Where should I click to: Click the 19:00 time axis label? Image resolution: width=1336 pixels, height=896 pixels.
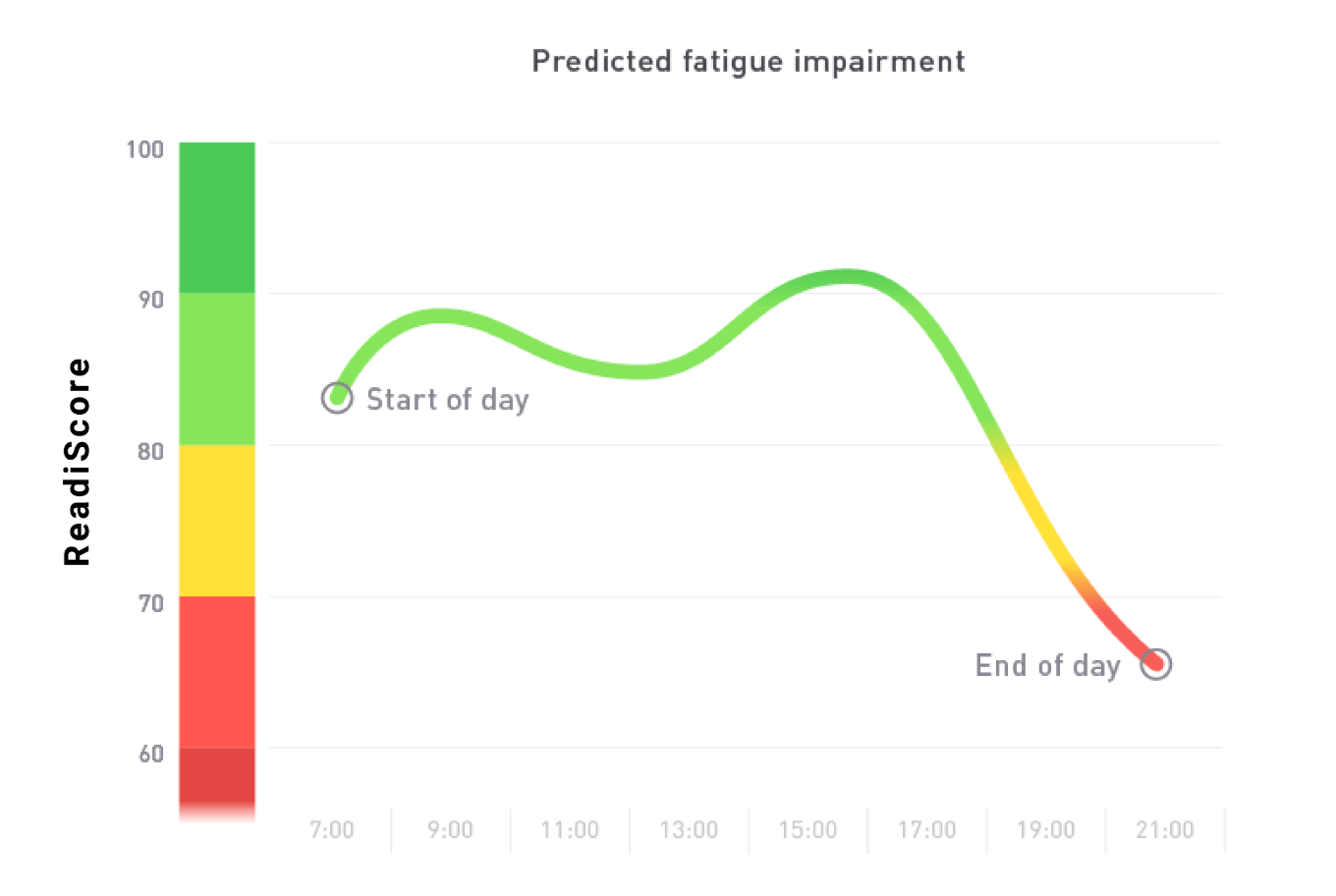[1045, 830]
